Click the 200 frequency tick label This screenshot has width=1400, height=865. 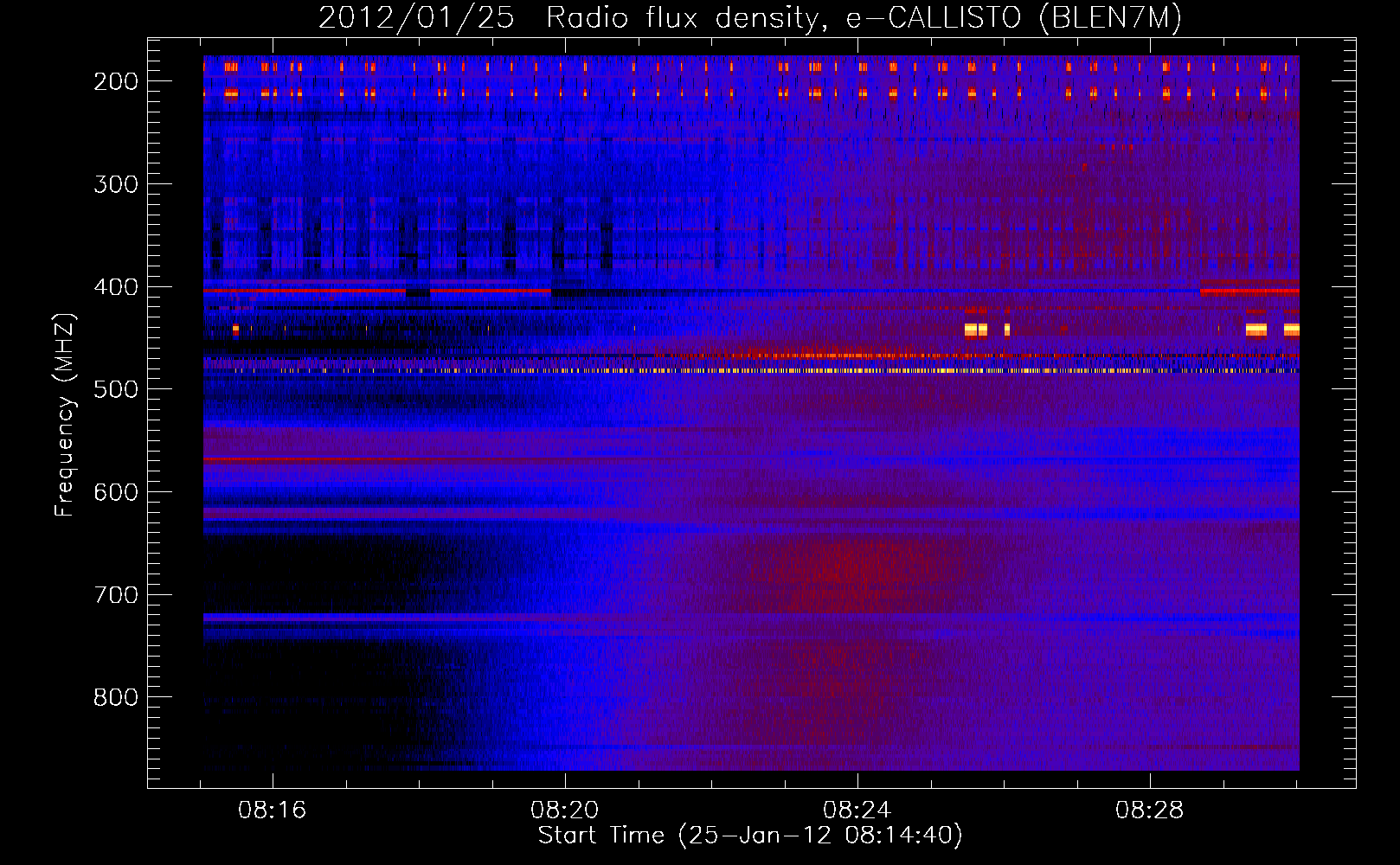pyautogui.click(x=115, y=81)
